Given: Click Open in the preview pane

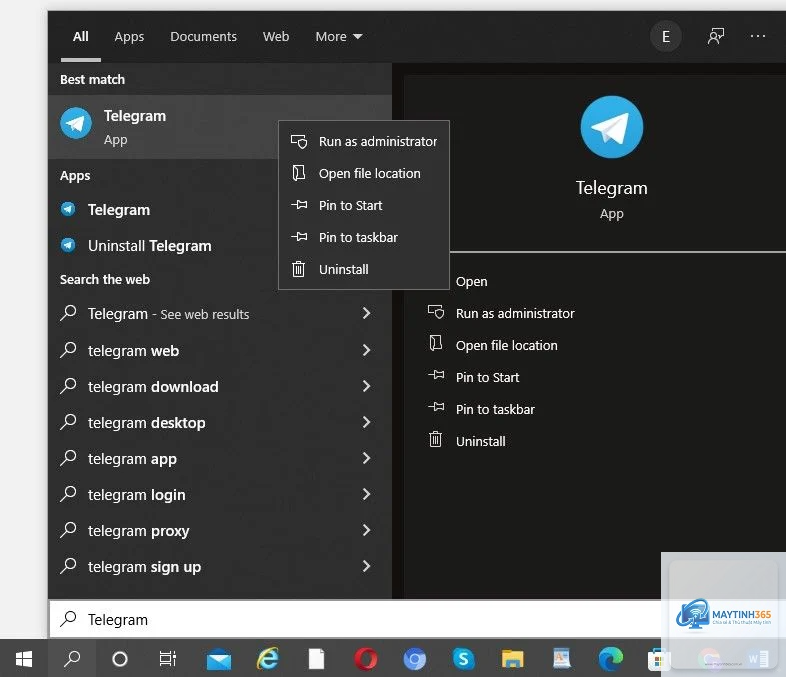Looking at the screenshot, I should point(471,282).
